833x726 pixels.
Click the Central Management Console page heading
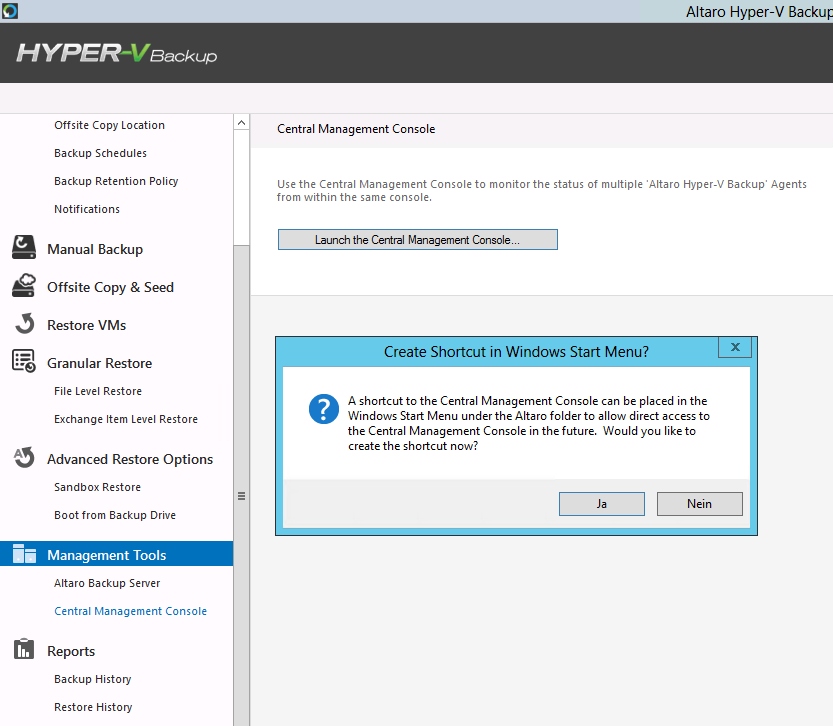(x=356, y=129)
